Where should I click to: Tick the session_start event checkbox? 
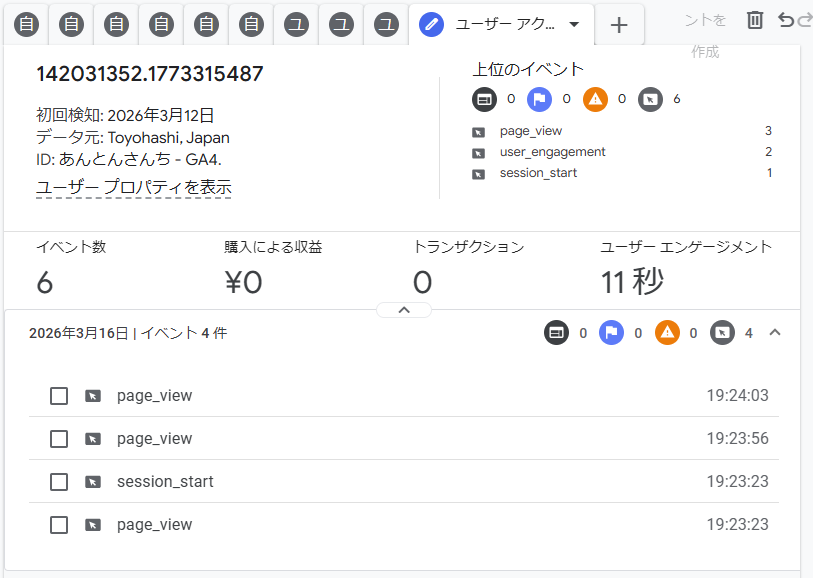point(59,482)
